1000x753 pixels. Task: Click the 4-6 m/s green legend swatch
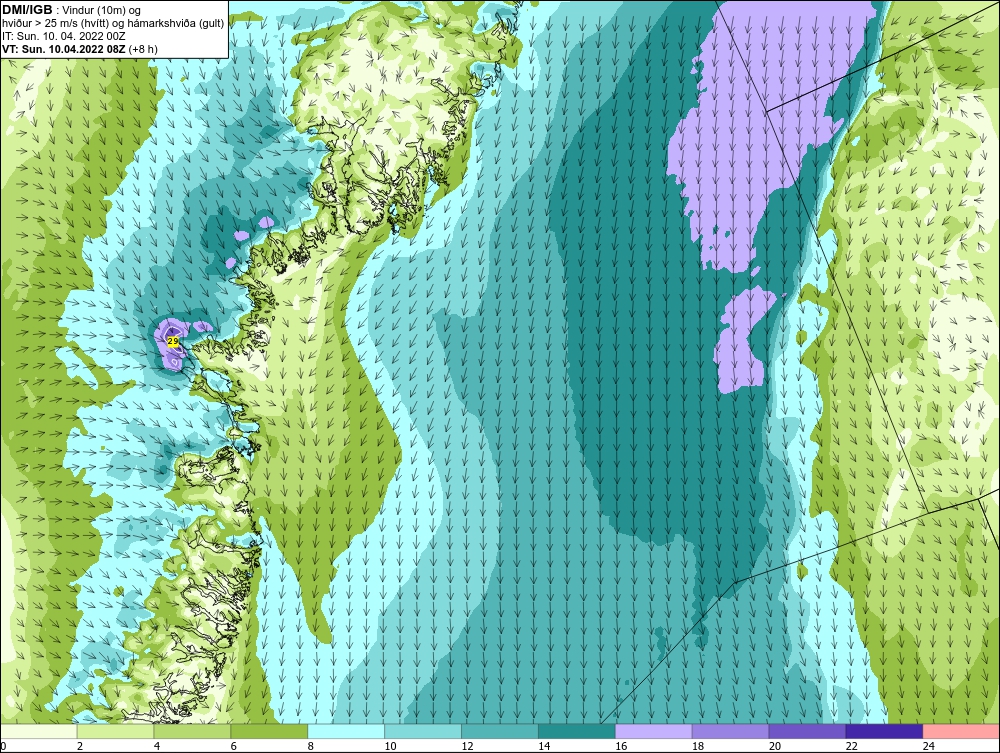pyautogui.click(x=193, y=731)
